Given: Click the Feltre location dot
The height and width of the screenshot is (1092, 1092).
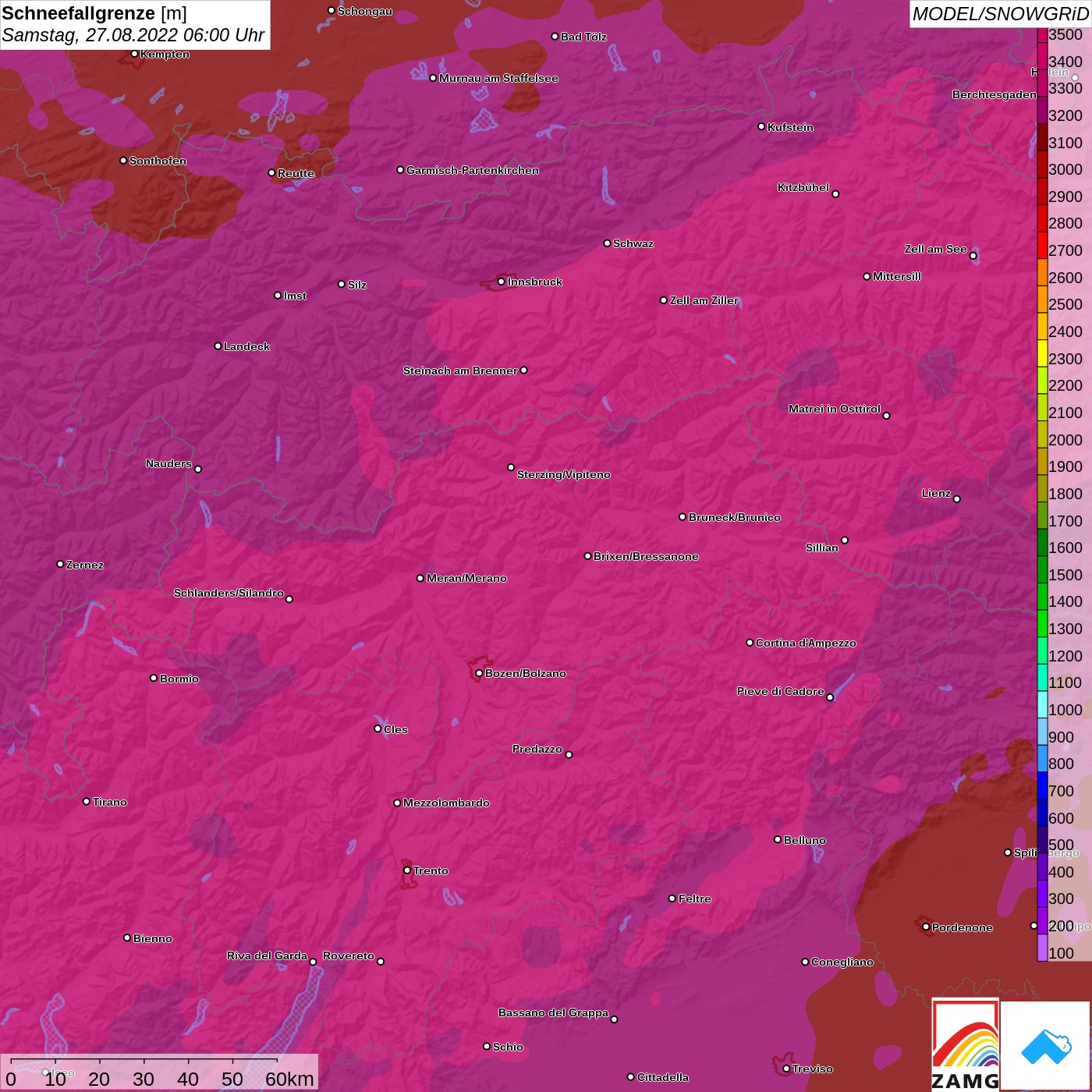Looking at the screenshot, I should tap(672, 899).
